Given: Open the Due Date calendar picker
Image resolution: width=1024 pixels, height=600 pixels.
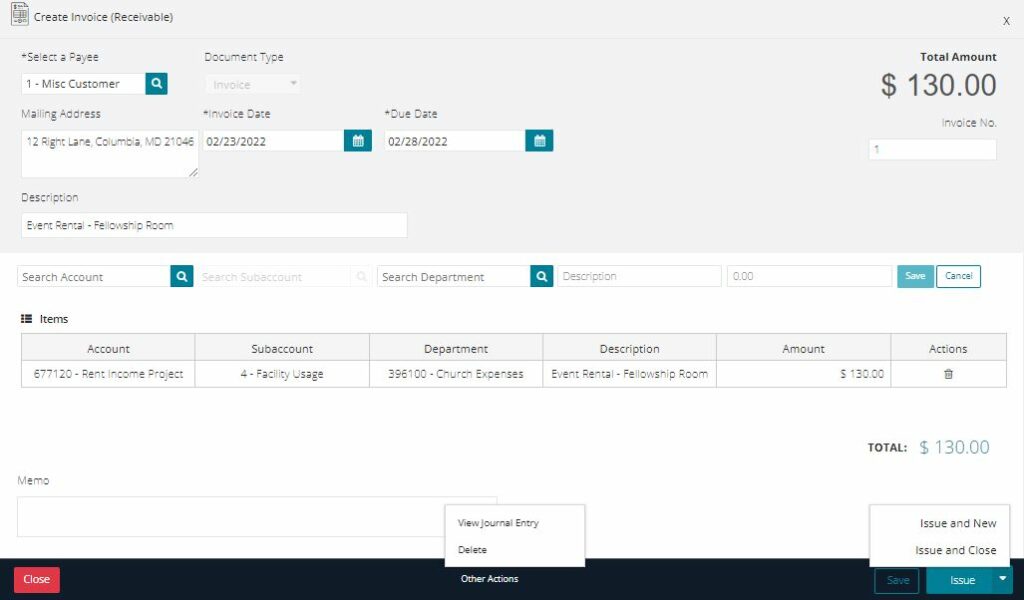Looking at the screenshot, I should (539, 140).
